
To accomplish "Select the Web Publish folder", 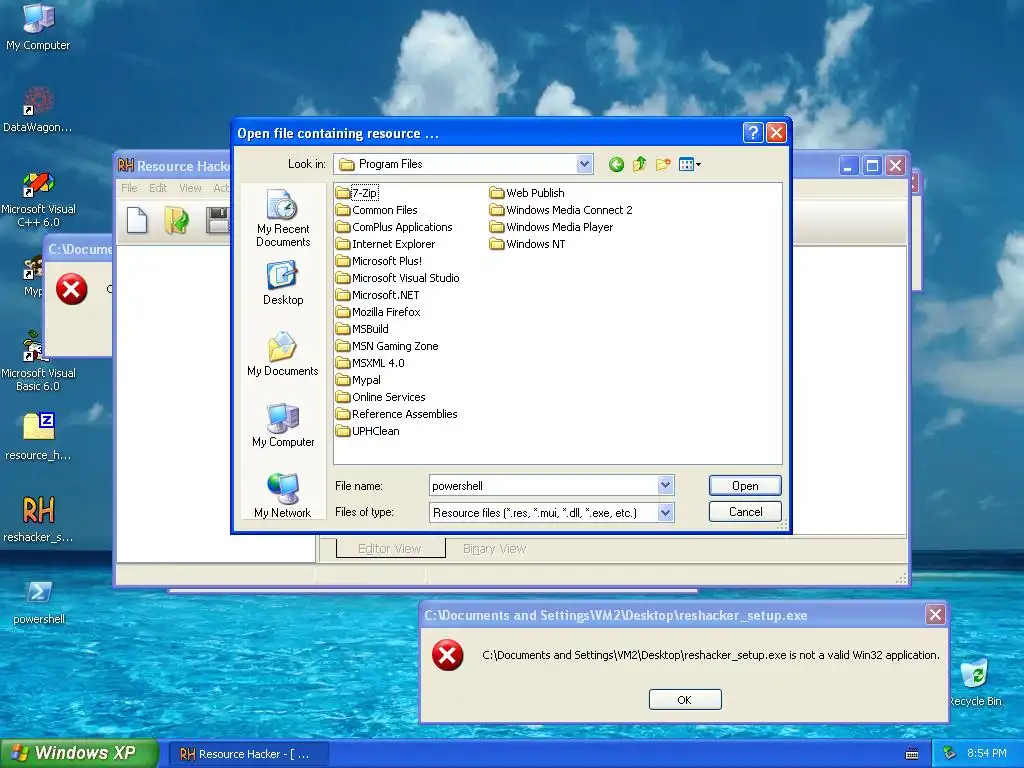I will [527, 193].
